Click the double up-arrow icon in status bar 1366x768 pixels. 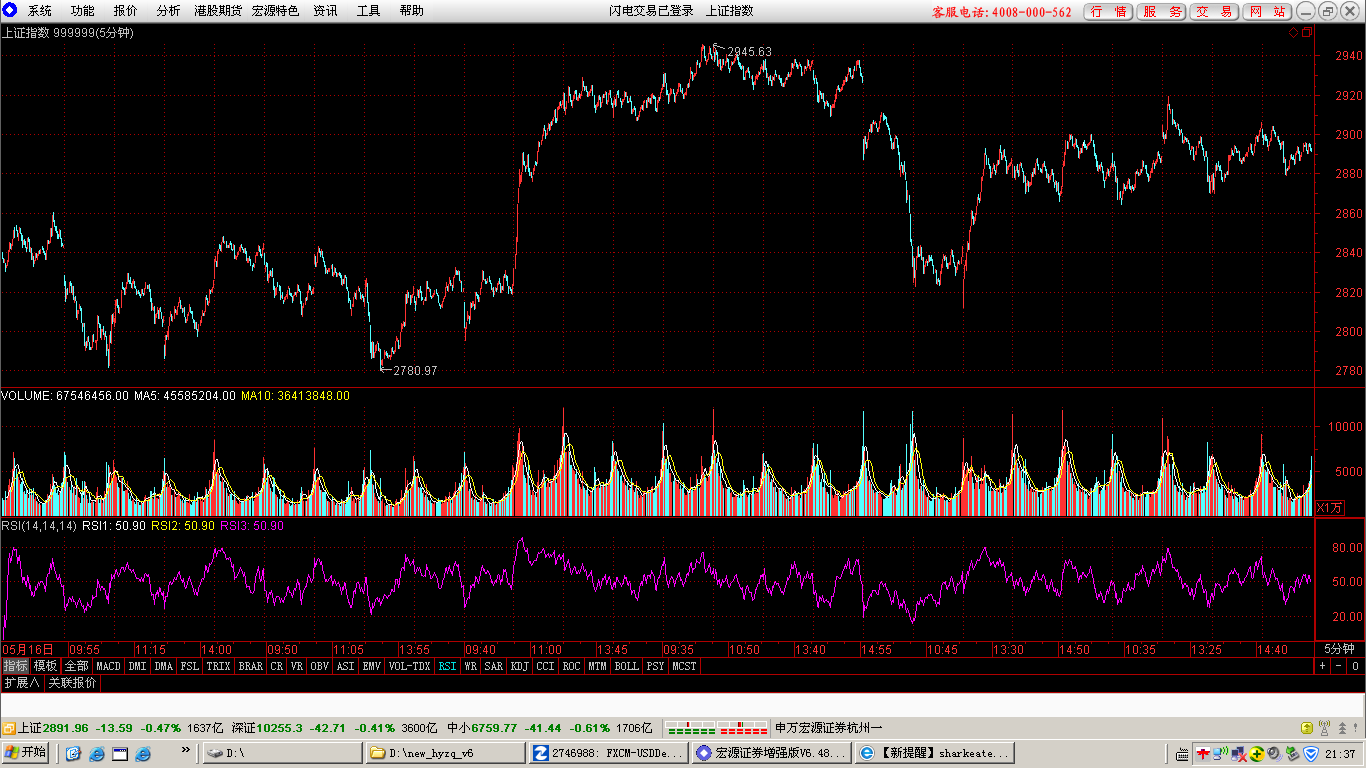[1342, 728]
